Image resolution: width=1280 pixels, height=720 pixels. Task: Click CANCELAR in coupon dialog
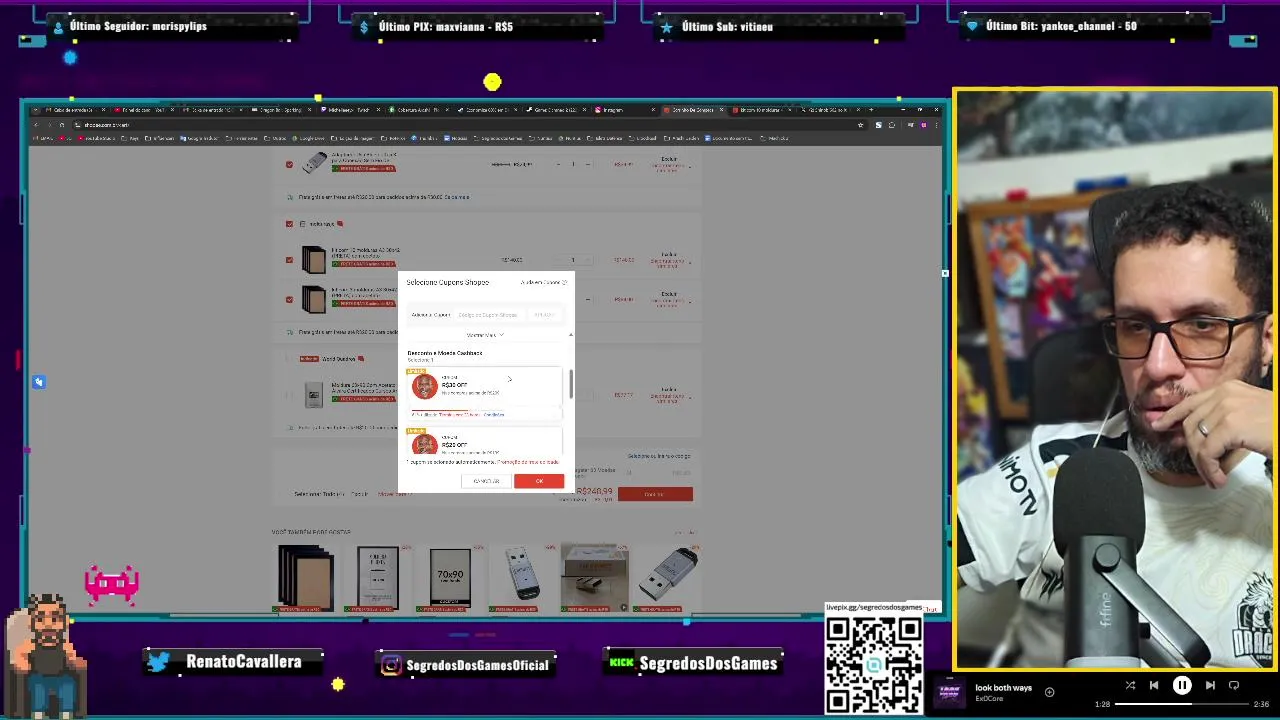pos(487,481)
